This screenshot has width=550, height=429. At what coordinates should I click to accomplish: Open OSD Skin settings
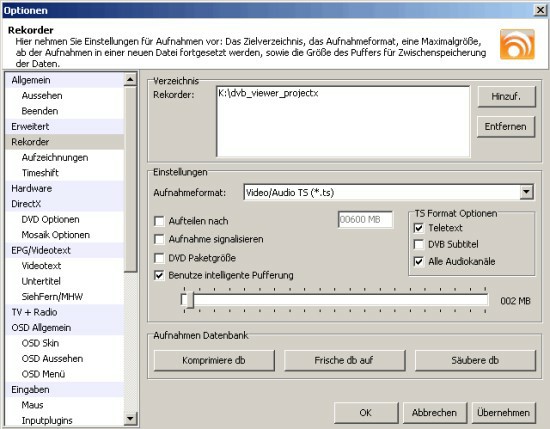pos(40,343)
